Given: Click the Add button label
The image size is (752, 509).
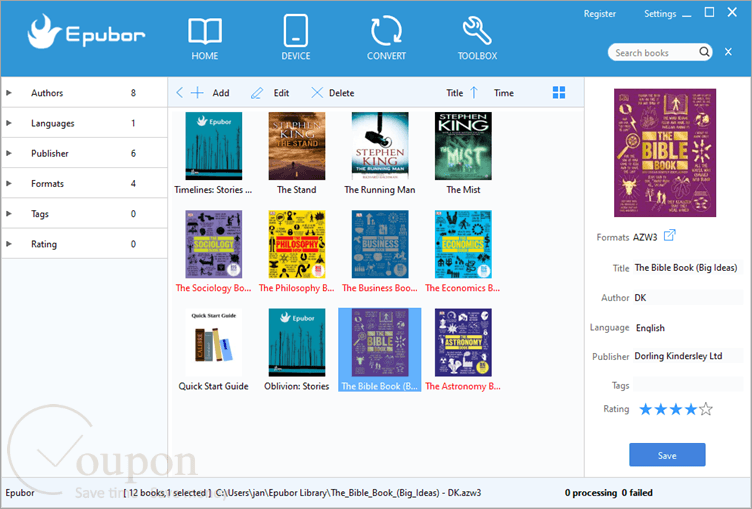Looking at the screenshot, I should pos(221,93).
